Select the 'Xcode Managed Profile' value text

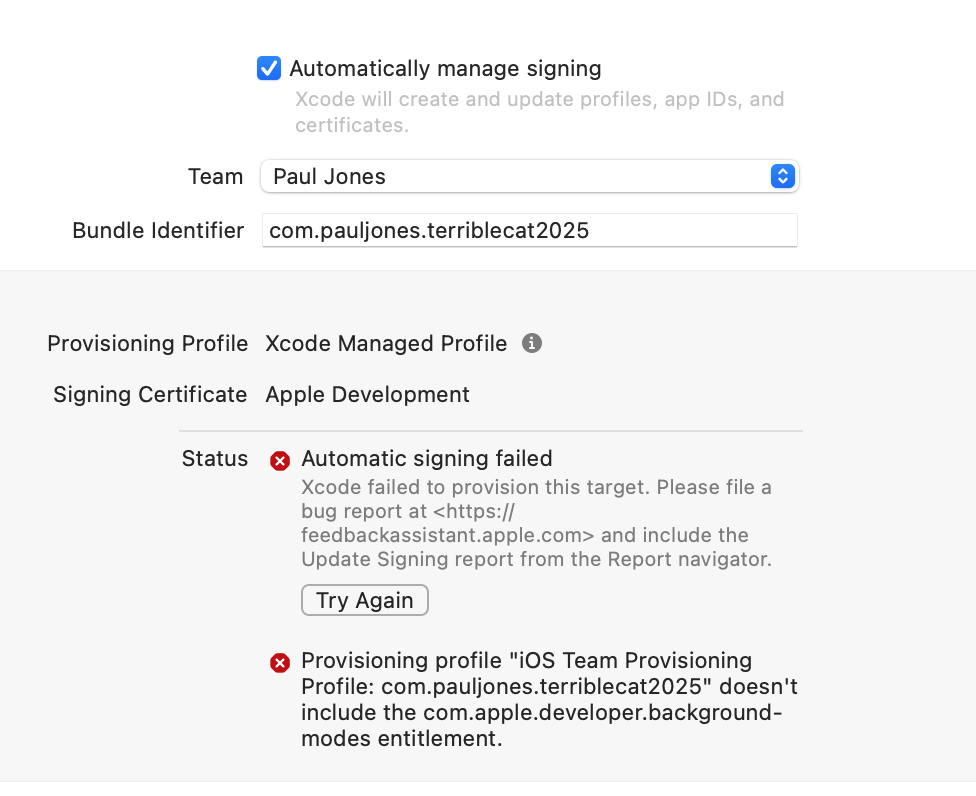click(x=386, y=343)
